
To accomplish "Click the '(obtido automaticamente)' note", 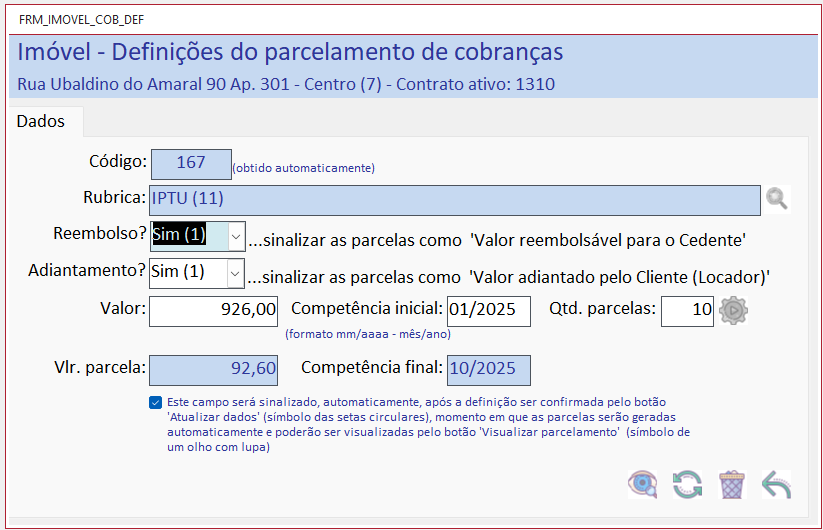I will (303, 168).
